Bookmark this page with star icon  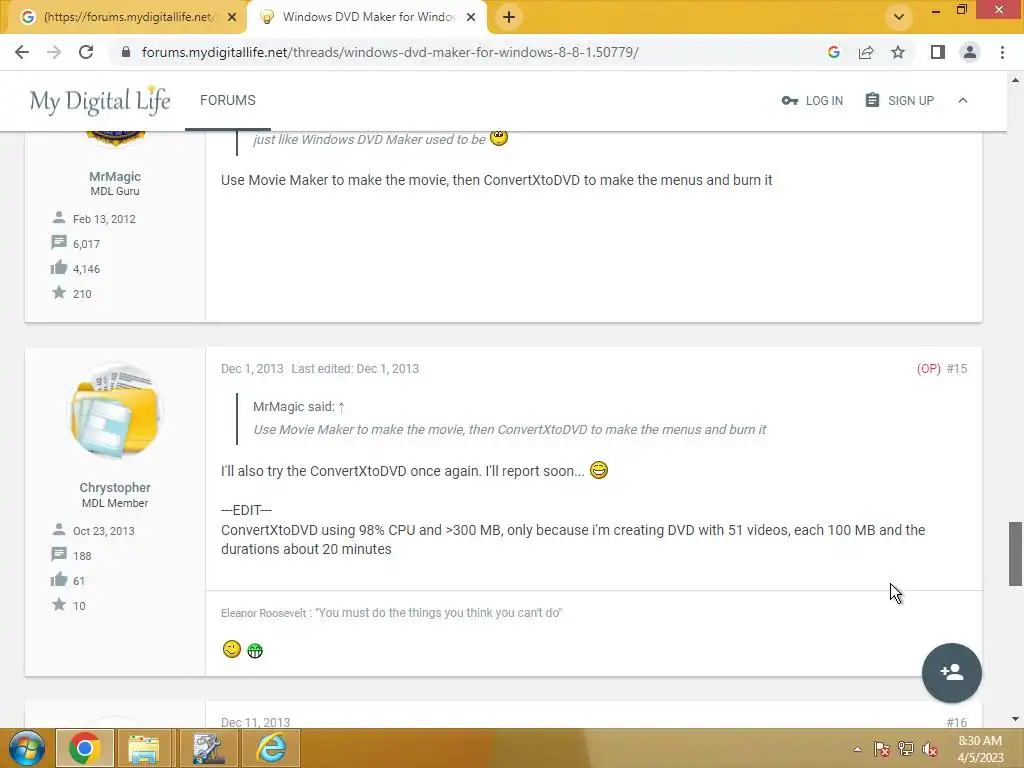click(x=898, y=52)
